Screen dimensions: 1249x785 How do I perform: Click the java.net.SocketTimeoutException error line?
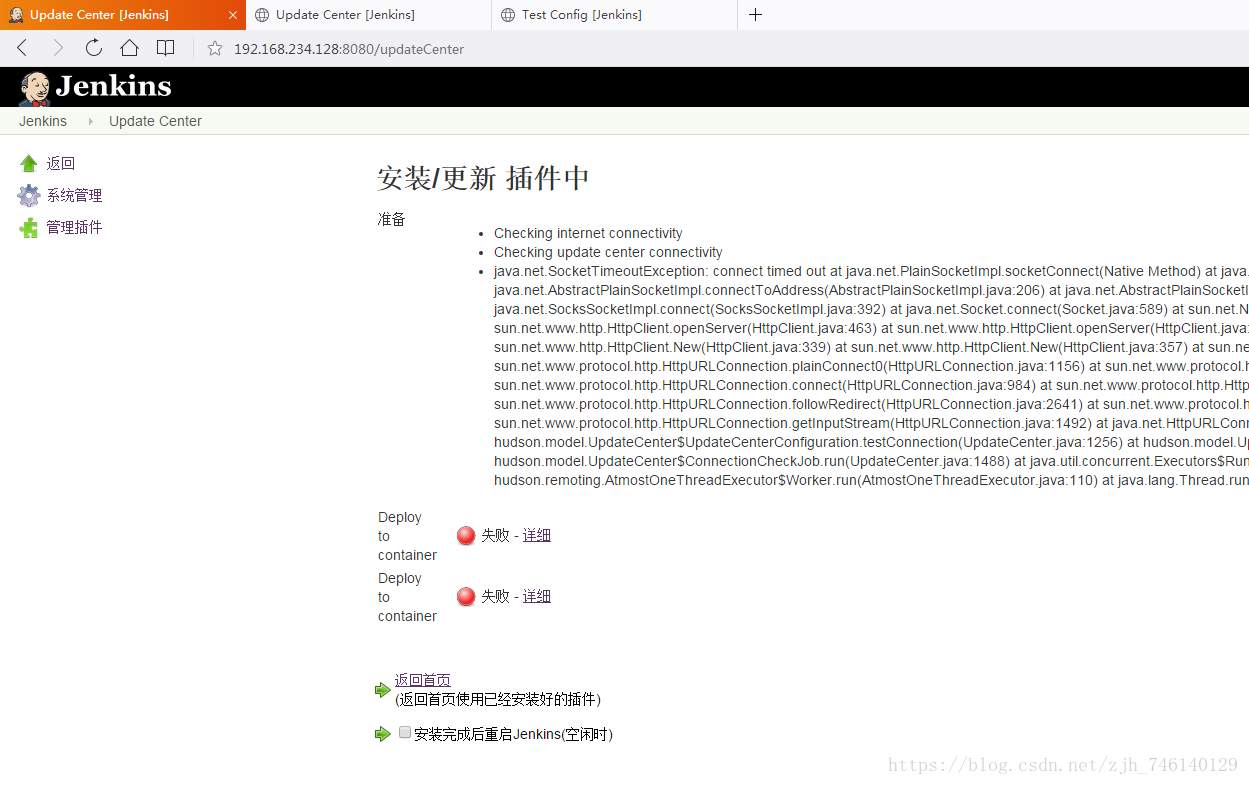871,271
